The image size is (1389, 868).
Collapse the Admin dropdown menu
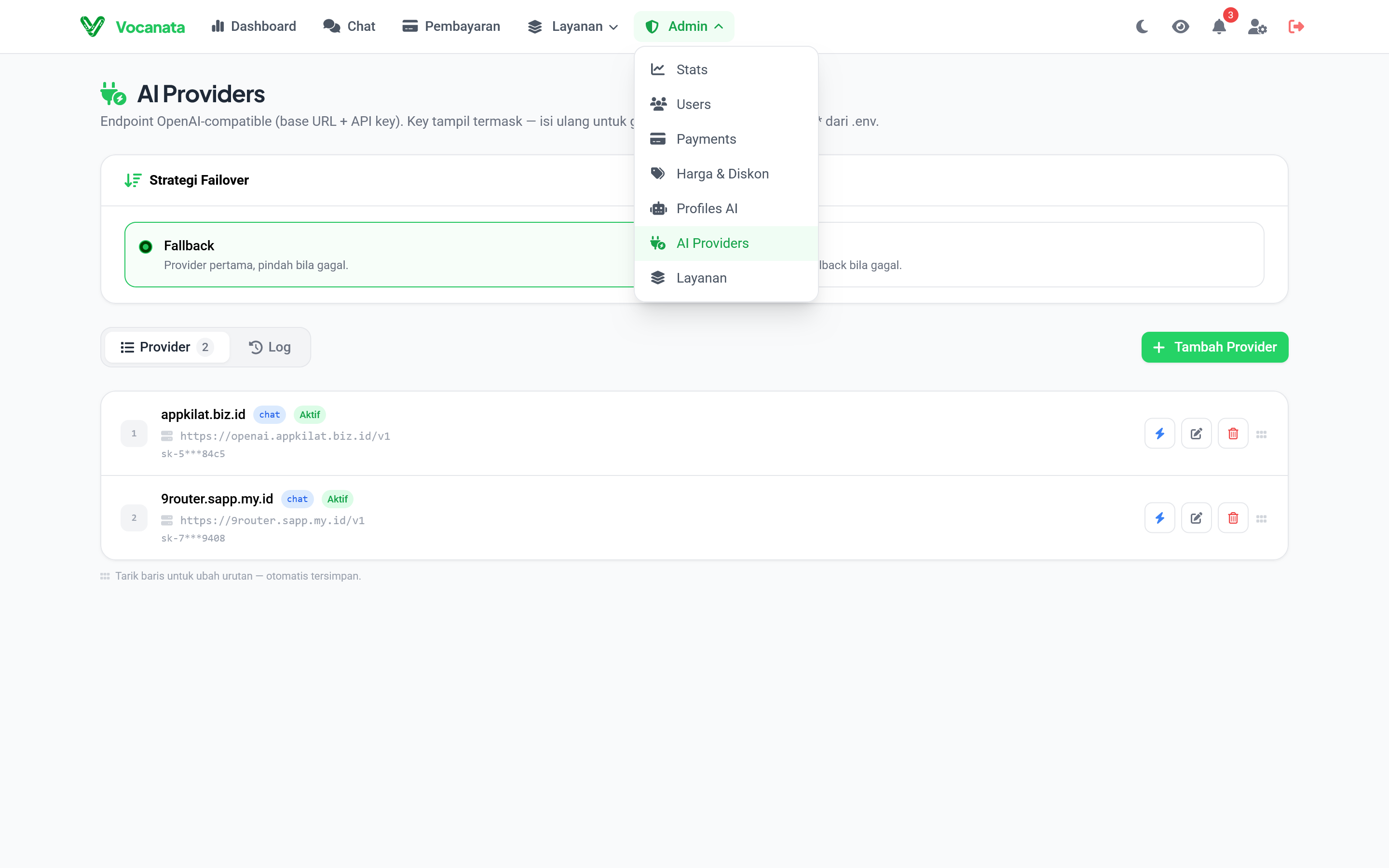tap(683, 27)
